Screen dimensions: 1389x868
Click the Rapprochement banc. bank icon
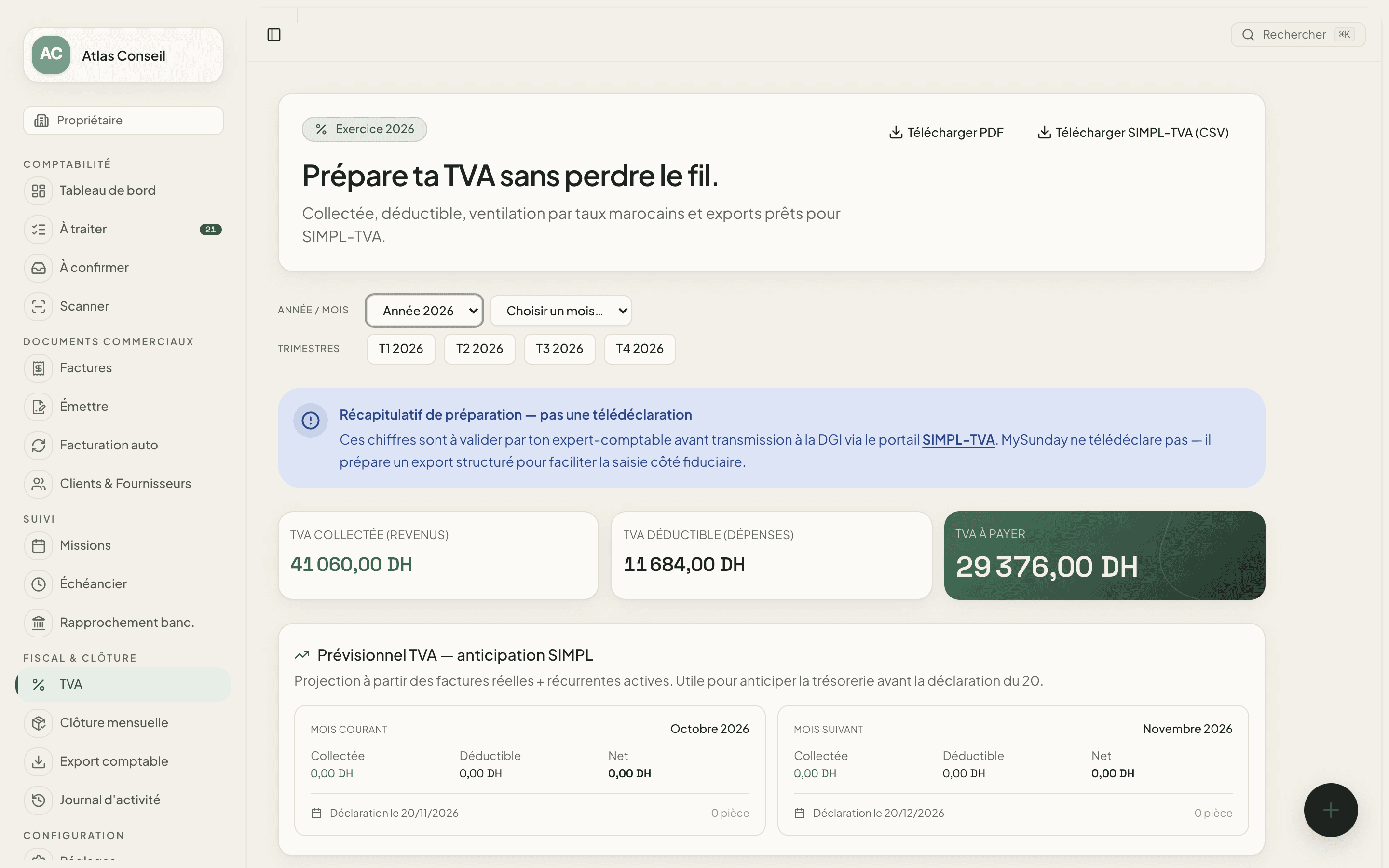pyautogui.click(x=39, y=623)
